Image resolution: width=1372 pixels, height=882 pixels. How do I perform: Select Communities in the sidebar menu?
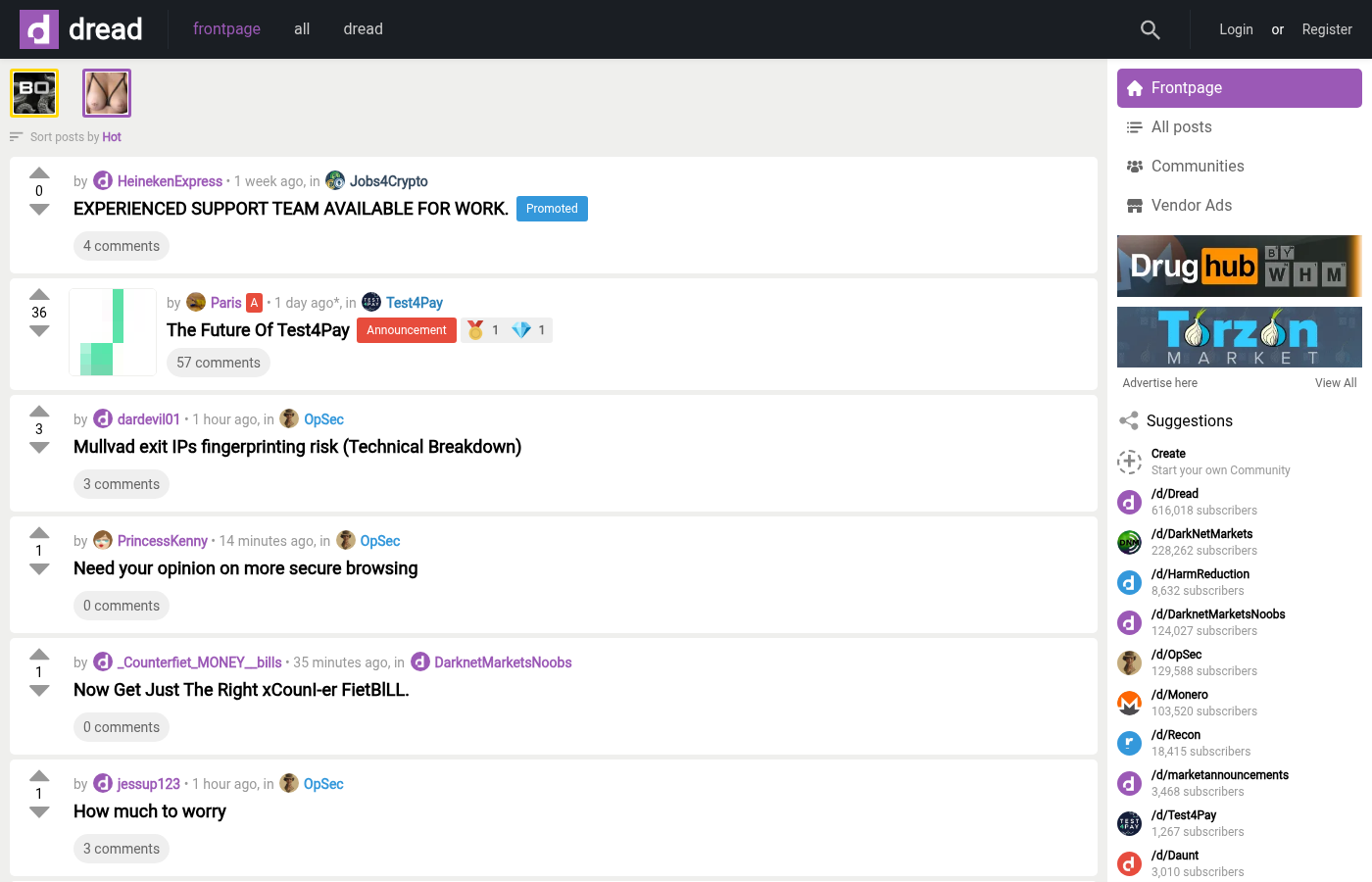coord(1240,167)
